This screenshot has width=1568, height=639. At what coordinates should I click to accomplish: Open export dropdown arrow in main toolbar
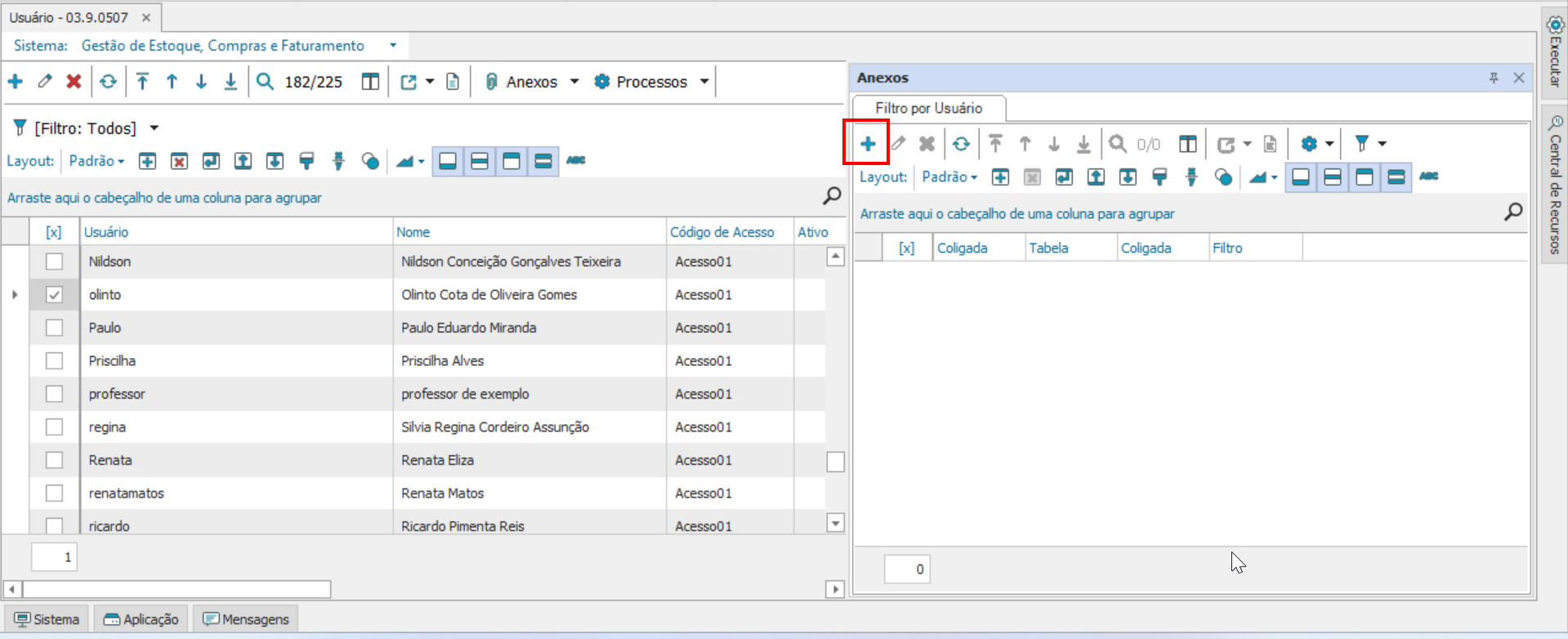click(x=430, y=81)
